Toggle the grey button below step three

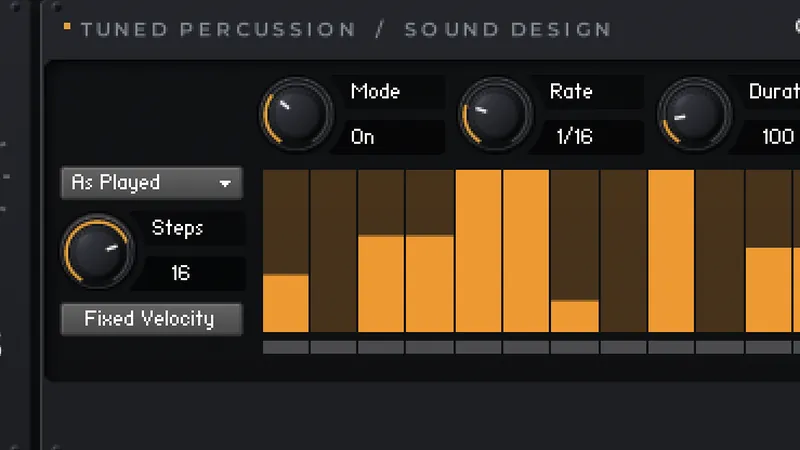pos(381,348)
